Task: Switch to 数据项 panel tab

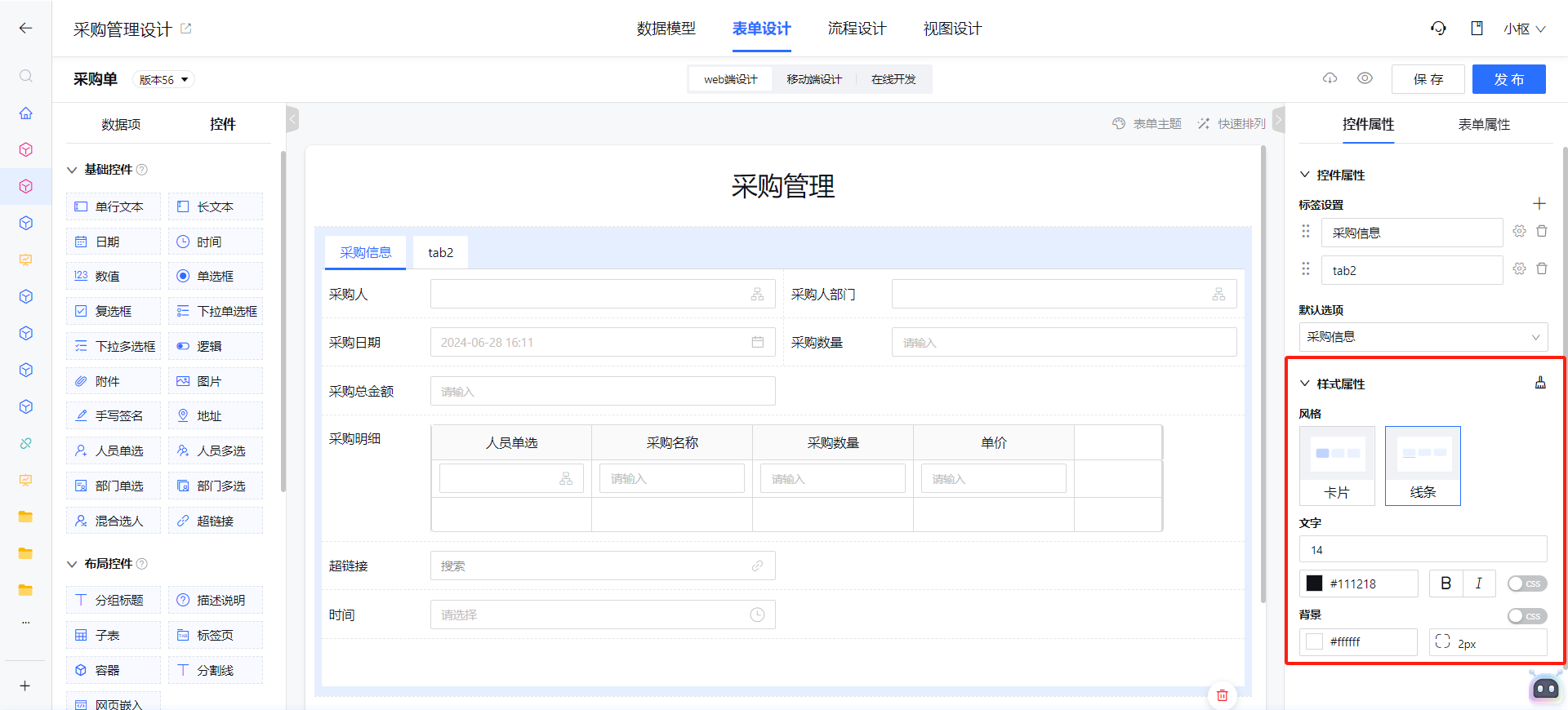Action: click(121, 124)
